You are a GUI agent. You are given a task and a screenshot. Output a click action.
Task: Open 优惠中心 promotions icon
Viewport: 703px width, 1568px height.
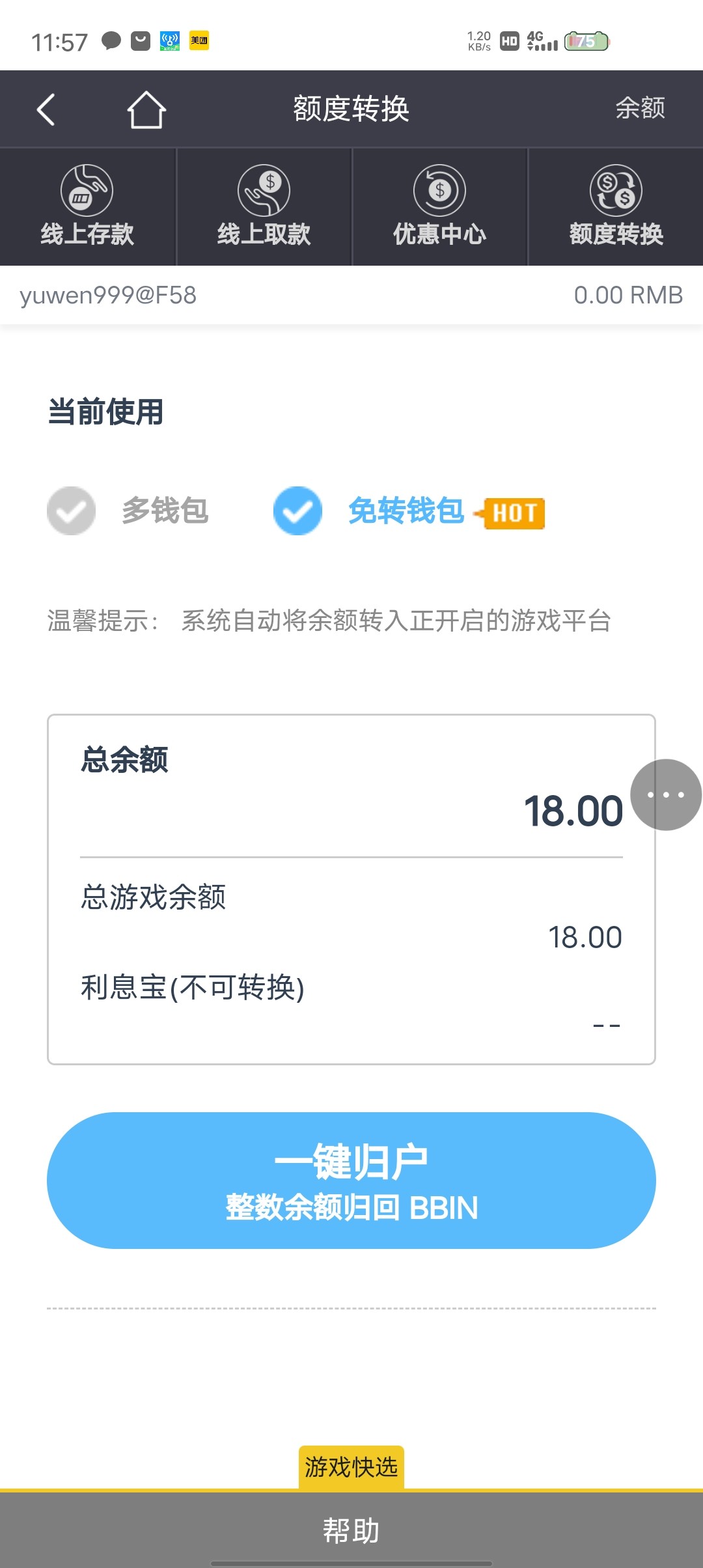pyautogui.click(x=439, y=190)
